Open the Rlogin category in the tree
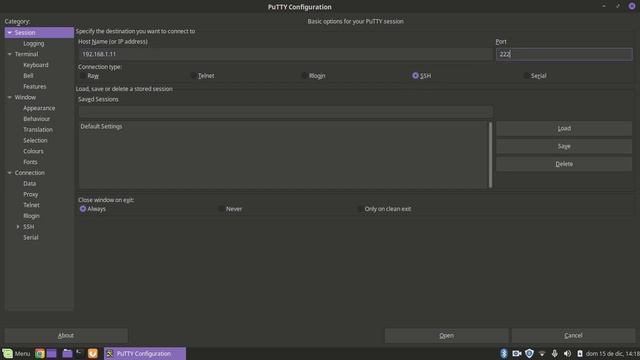The width and height of the screenshot is (640, 360). pos(31,216)
